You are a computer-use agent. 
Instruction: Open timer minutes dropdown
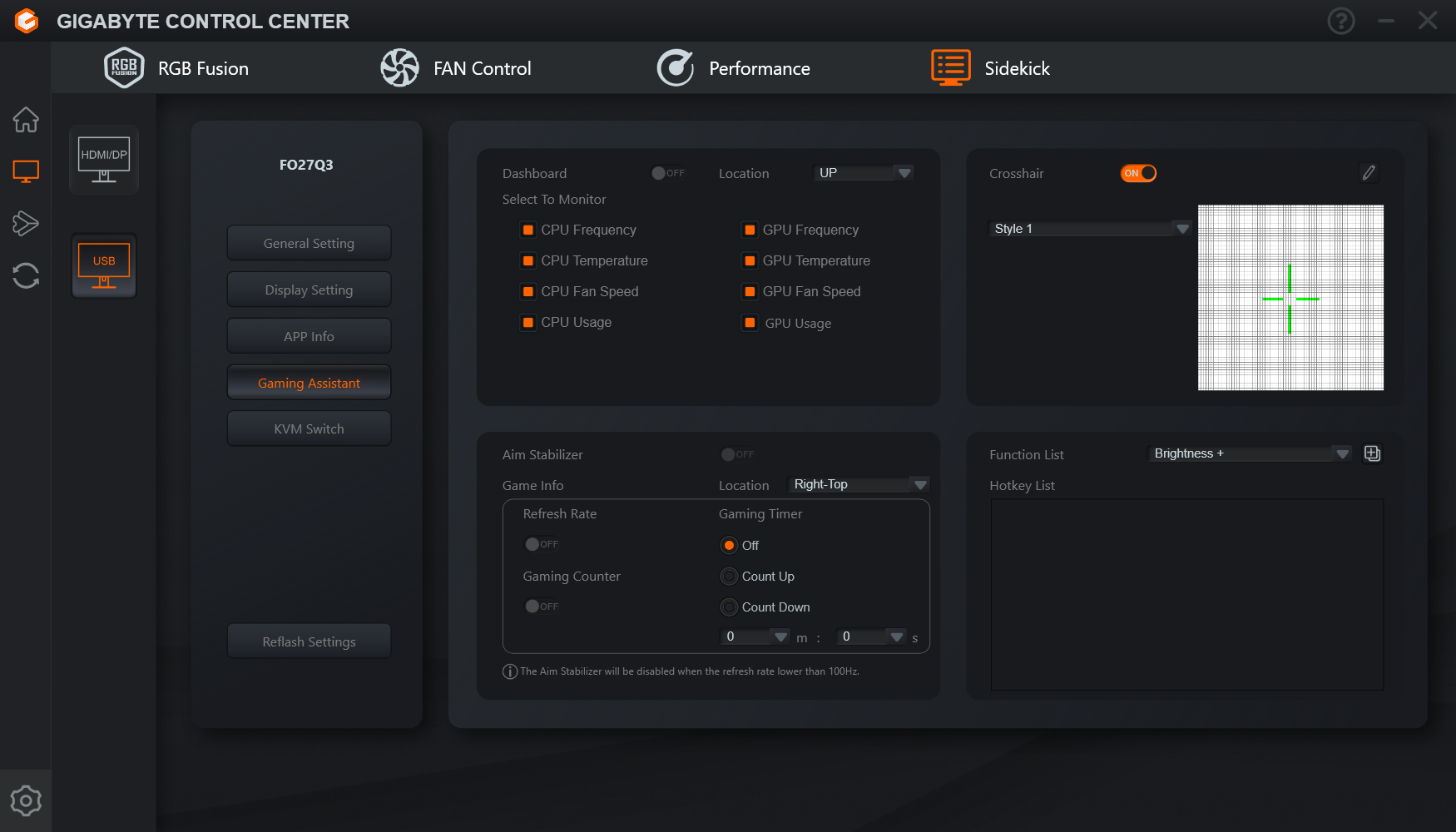755,636
